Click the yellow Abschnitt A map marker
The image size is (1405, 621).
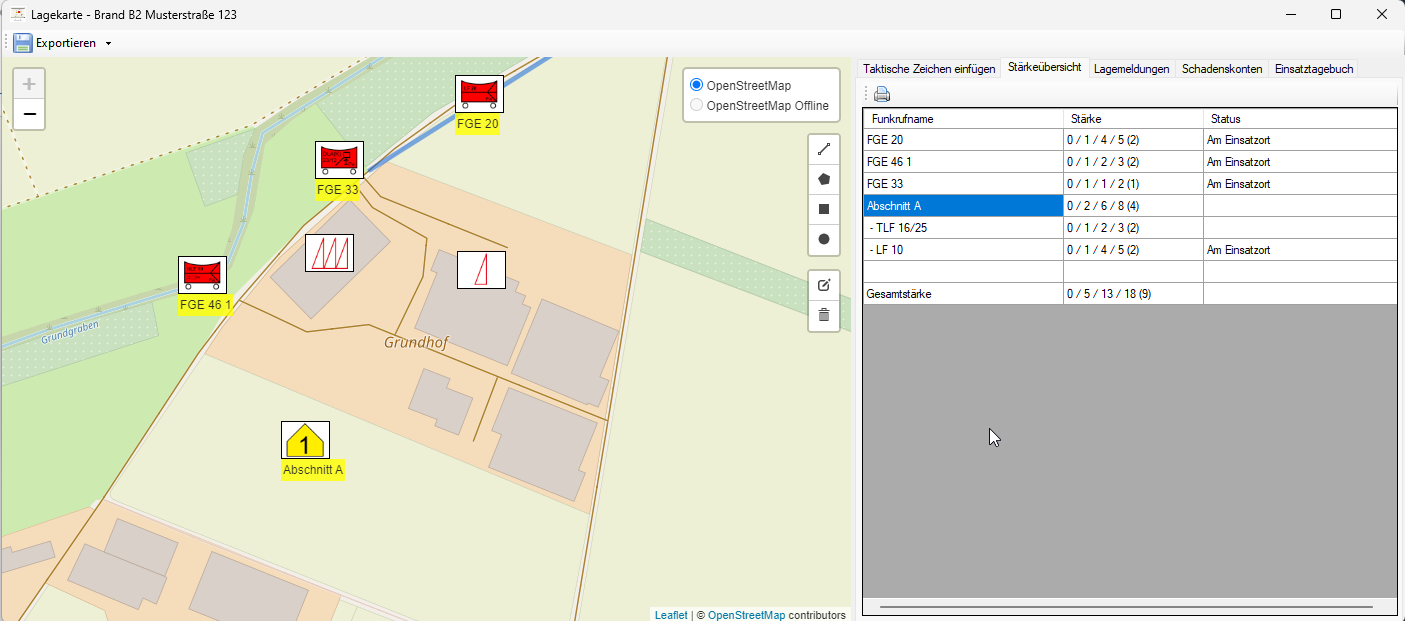tap(305, 440)
